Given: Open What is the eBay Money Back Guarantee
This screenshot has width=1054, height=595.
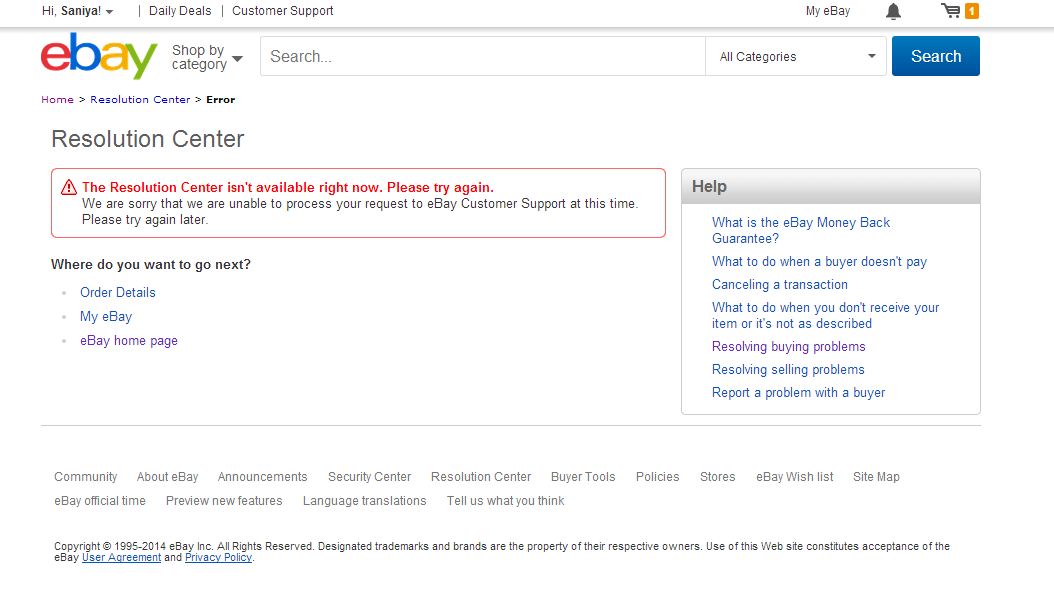Looking at the screenshot, I should coord(801,231).
